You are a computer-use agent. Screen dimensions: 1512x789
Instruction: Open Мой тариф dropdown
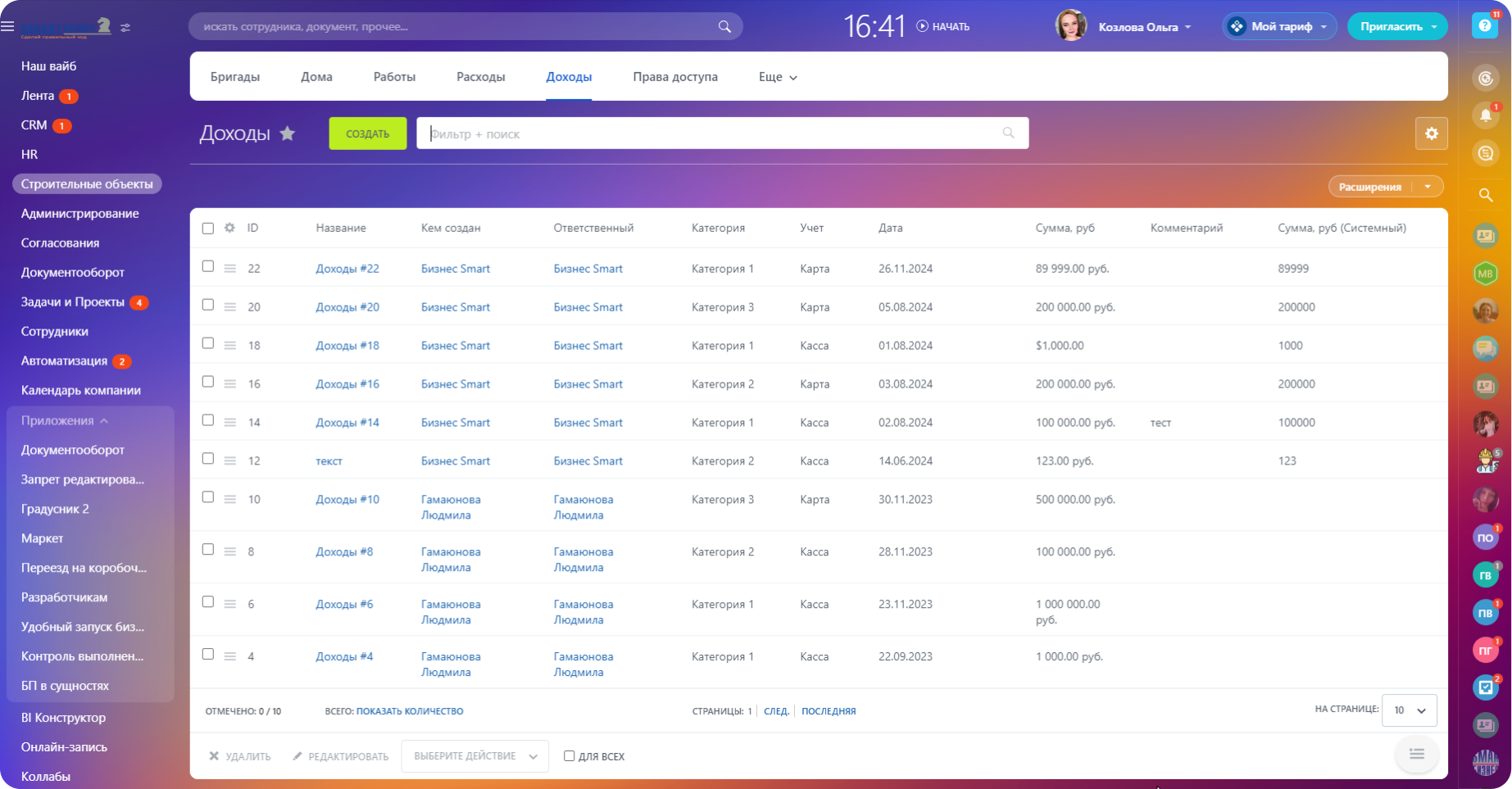[1280, 26]
